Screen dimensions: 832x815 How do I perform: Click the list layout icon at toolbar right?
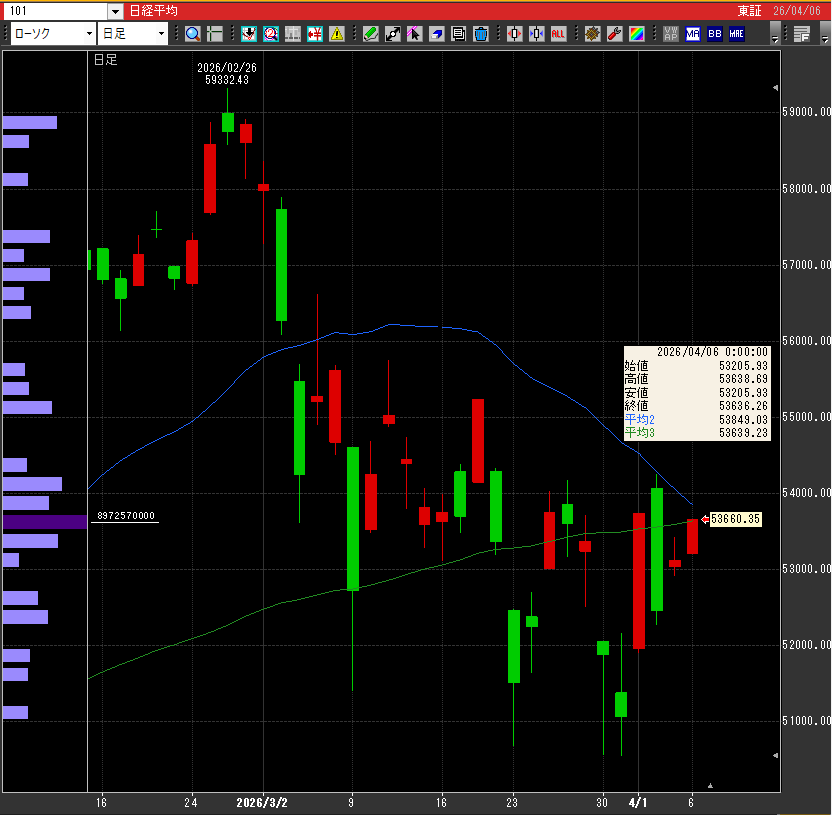802,34
